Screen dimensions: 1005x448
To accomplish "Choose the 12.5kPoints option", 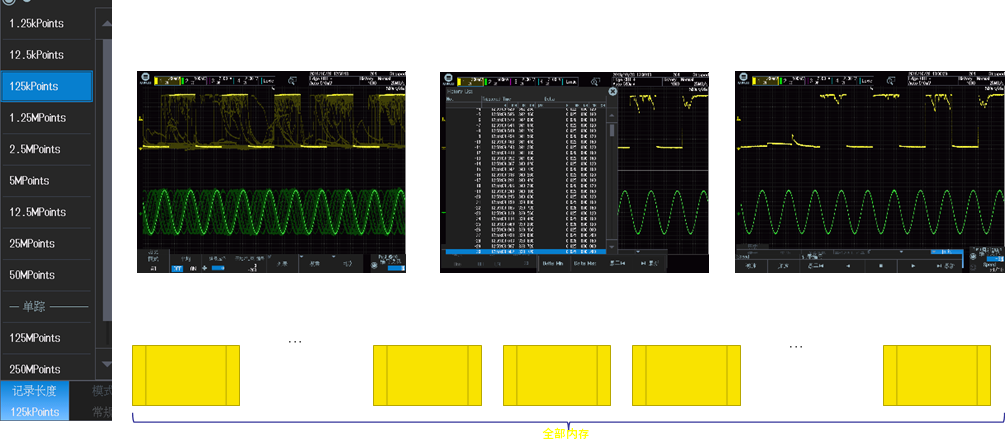I will [46, 55].
